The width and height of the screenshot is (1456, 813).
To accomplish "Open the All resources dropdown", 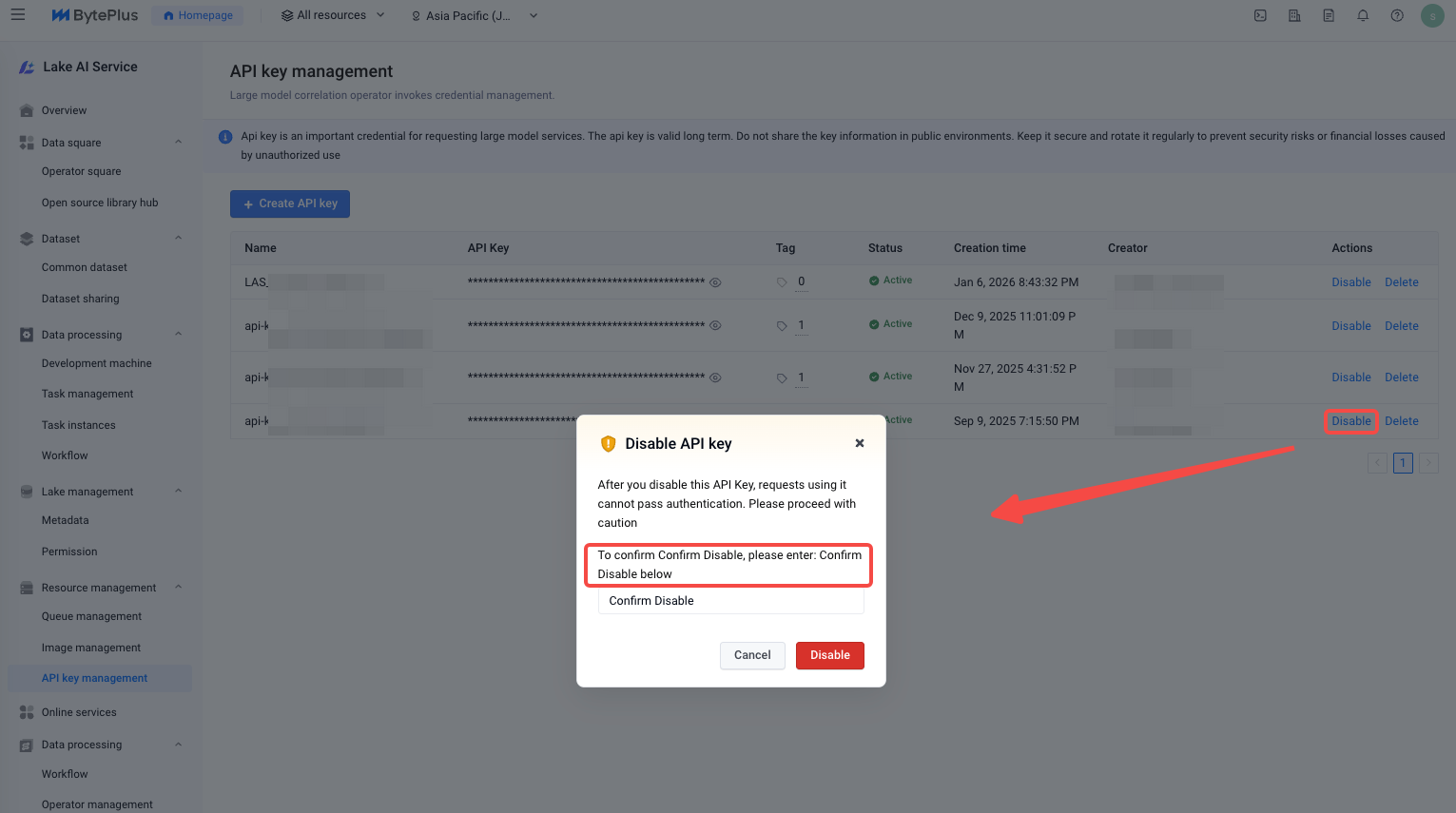I will [x=333, y=15].
